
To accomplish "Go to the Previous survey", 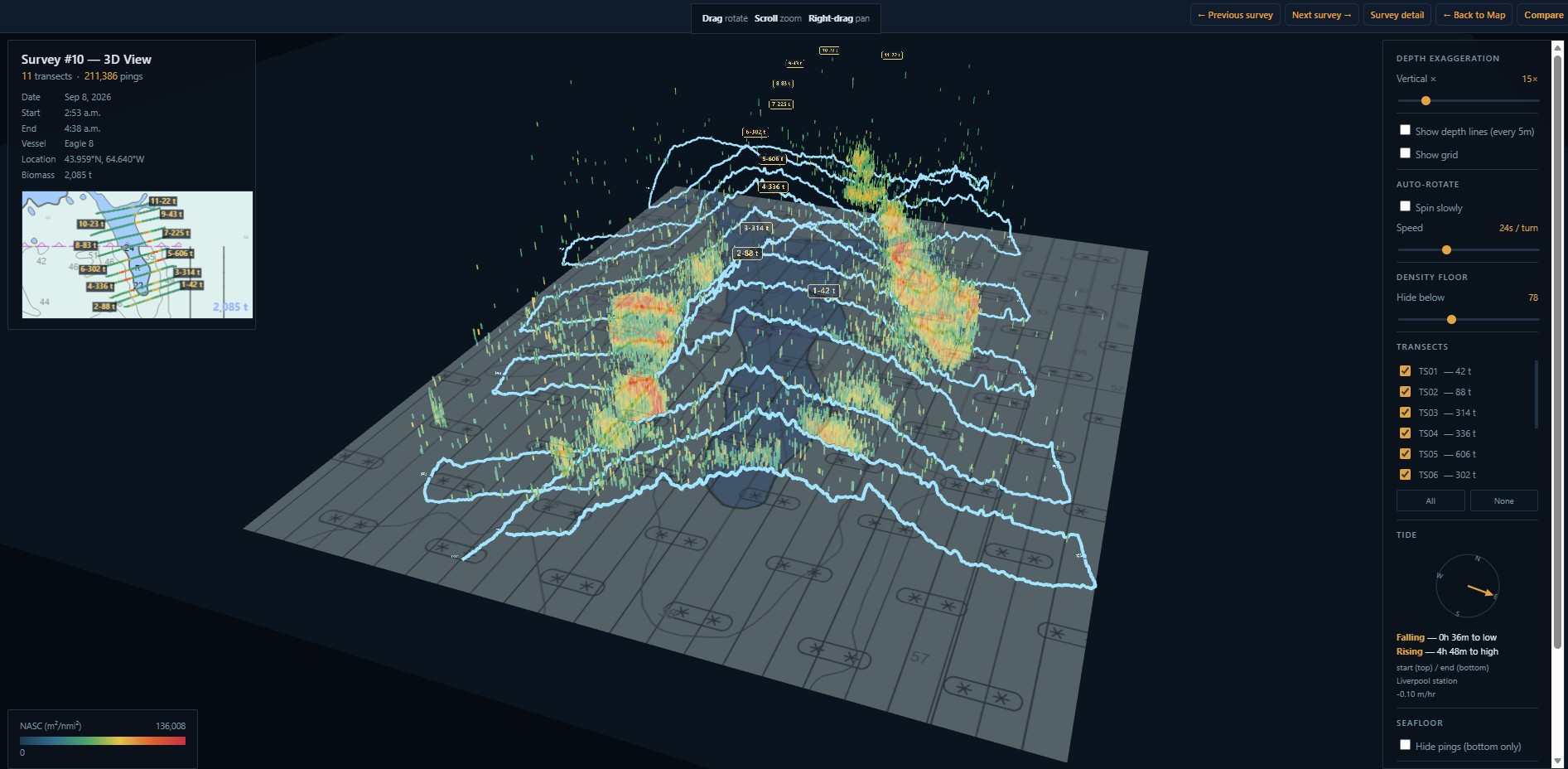I will 1235,15.
